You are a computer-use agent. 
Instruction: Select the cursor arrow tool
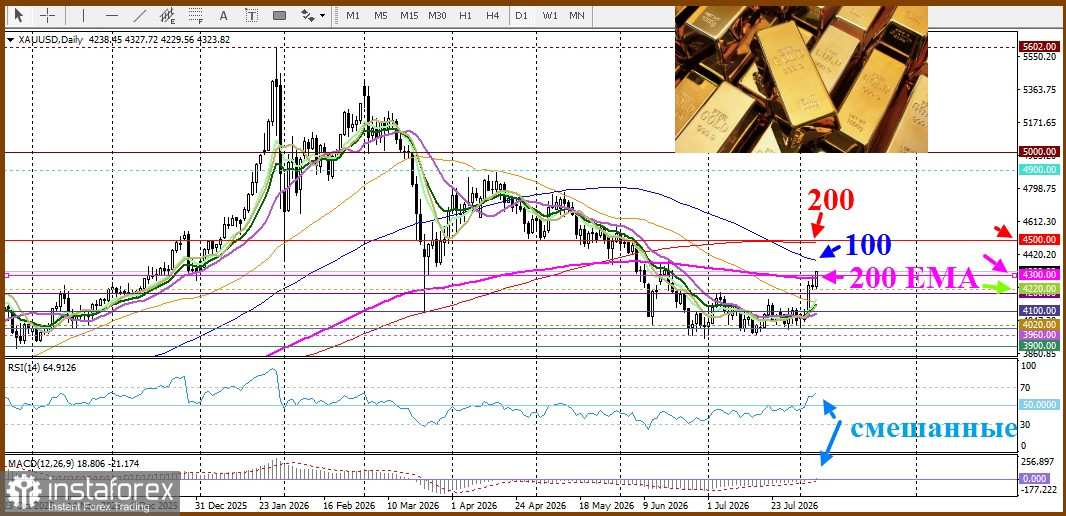tap(18, 15)
